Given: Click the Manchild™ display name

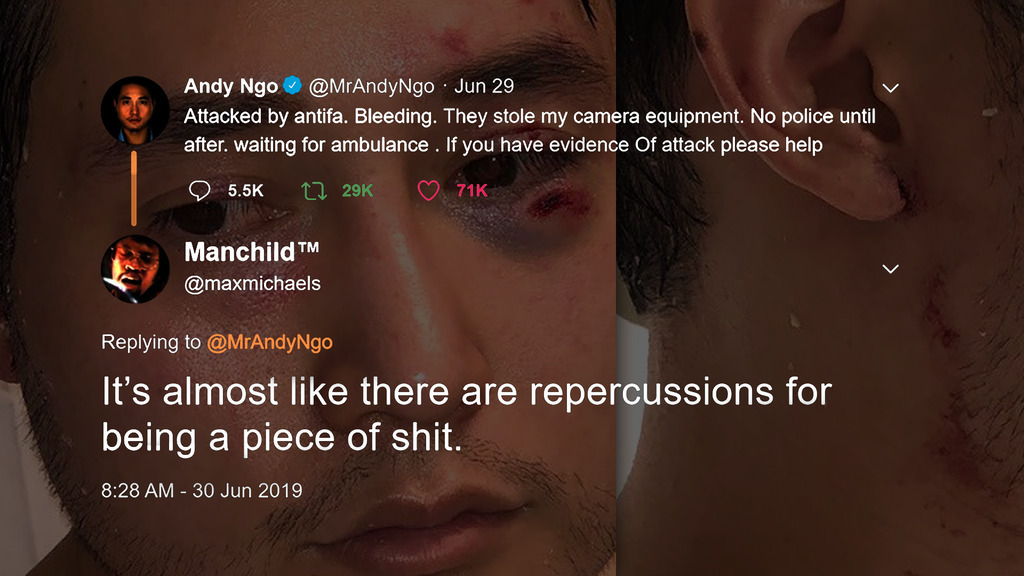Looking at the screenshot, I should point(252,252).
